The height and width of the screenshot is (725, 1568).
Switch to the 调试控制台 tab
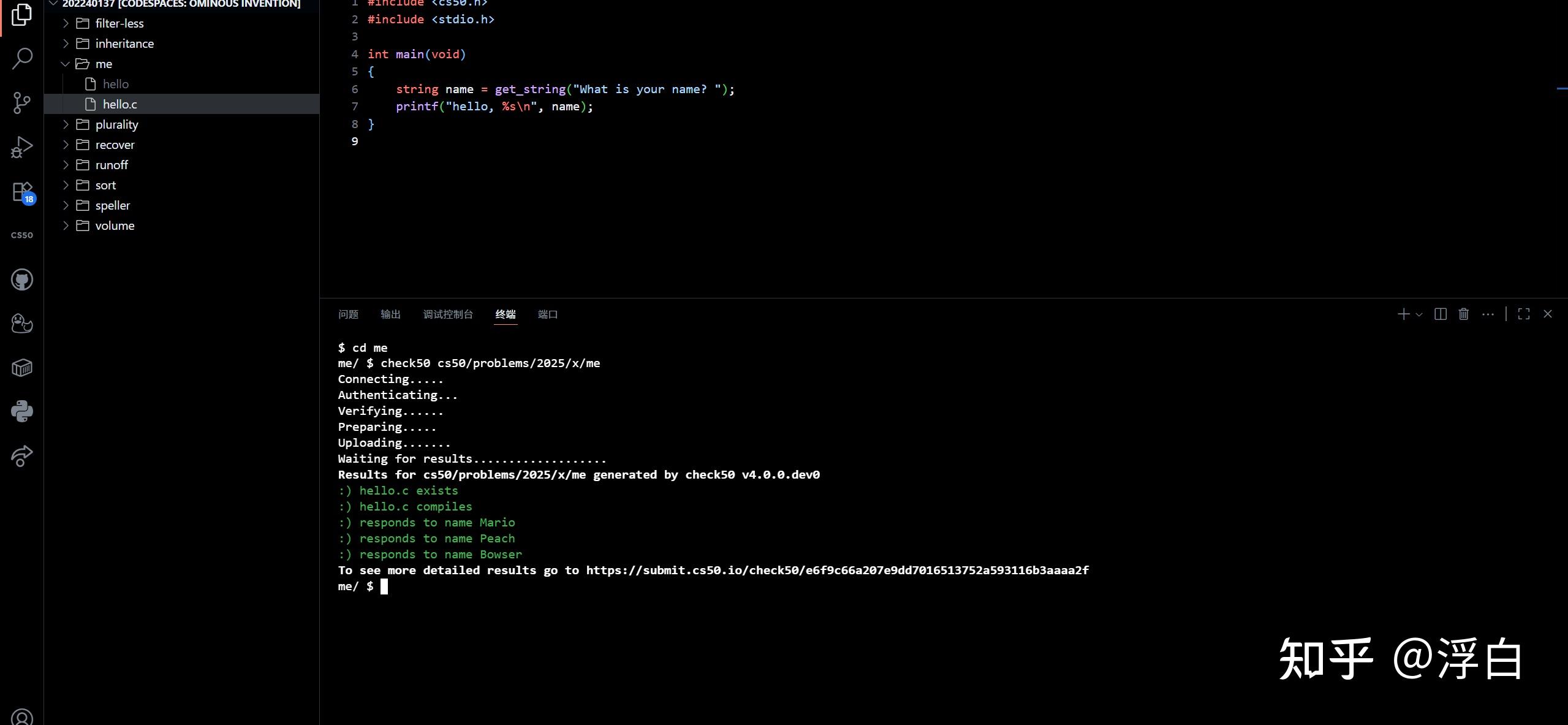click(448, 314)
